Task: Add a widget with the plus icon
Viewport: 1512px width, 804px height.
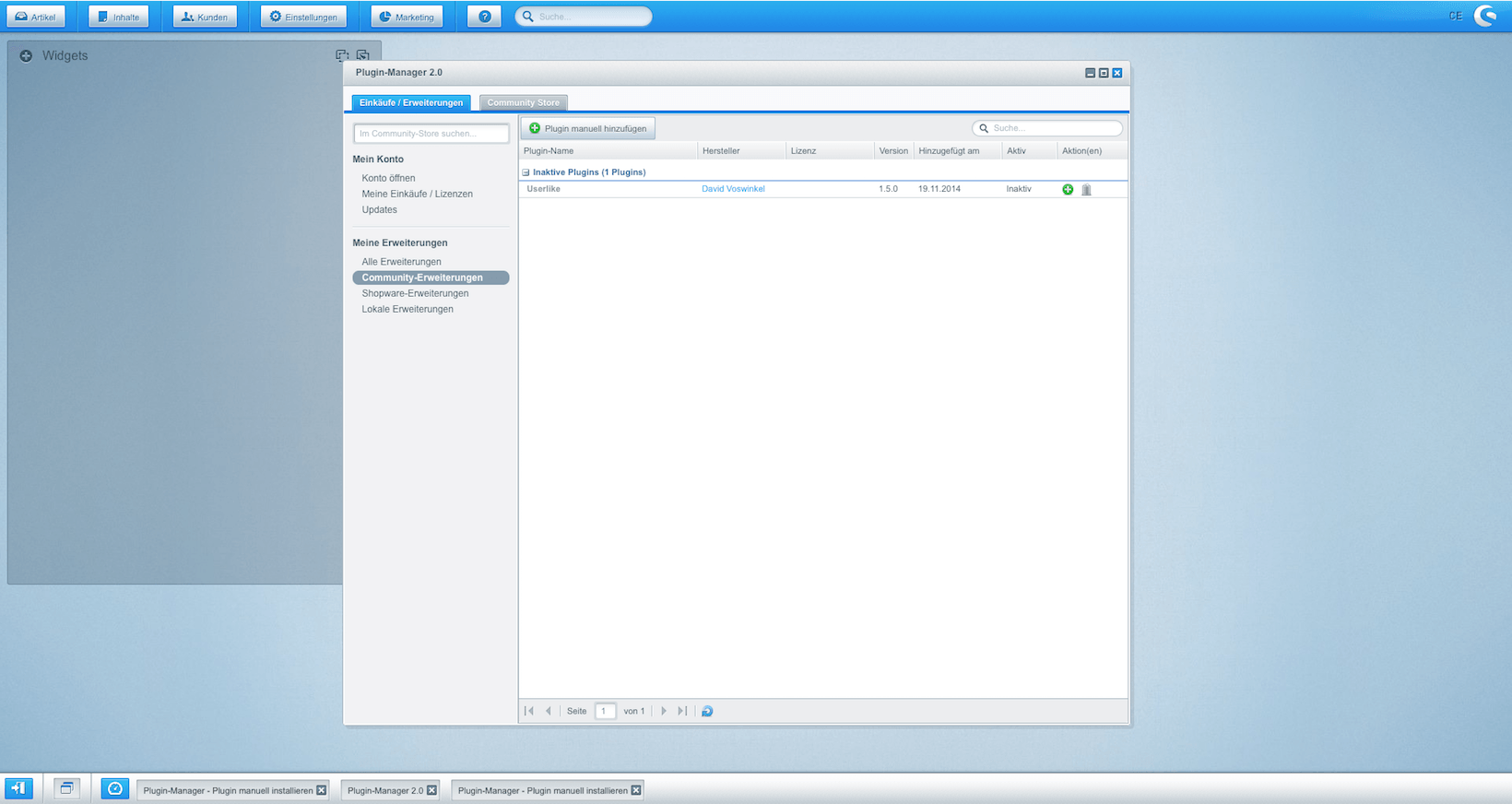Action: pyautogui.click(x=26, y=56)
